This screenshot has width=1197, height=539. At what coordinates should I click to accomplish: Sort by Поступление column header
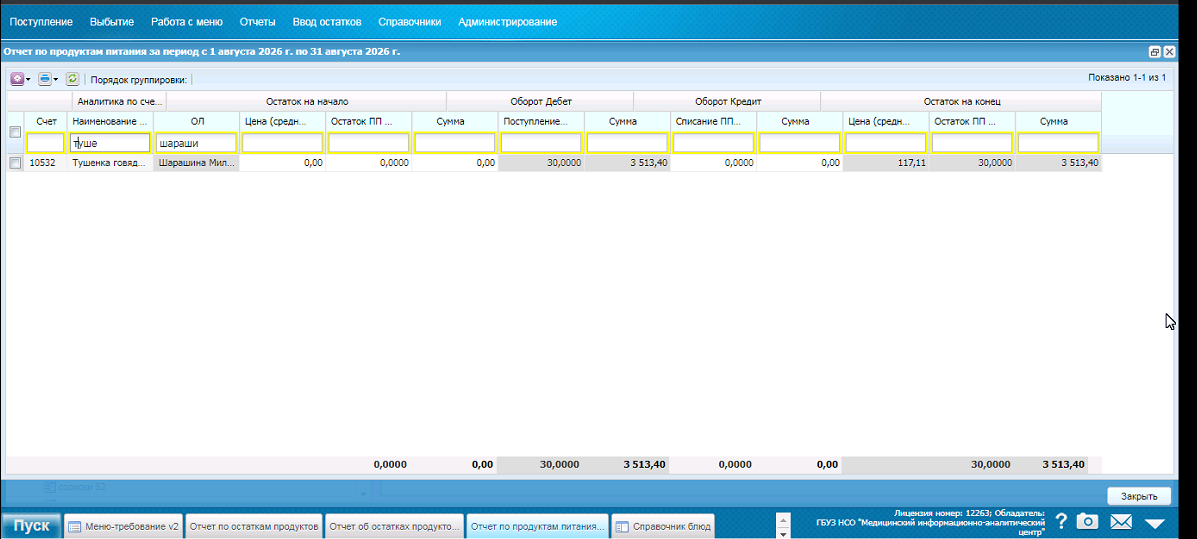click(x=541, y=121)
